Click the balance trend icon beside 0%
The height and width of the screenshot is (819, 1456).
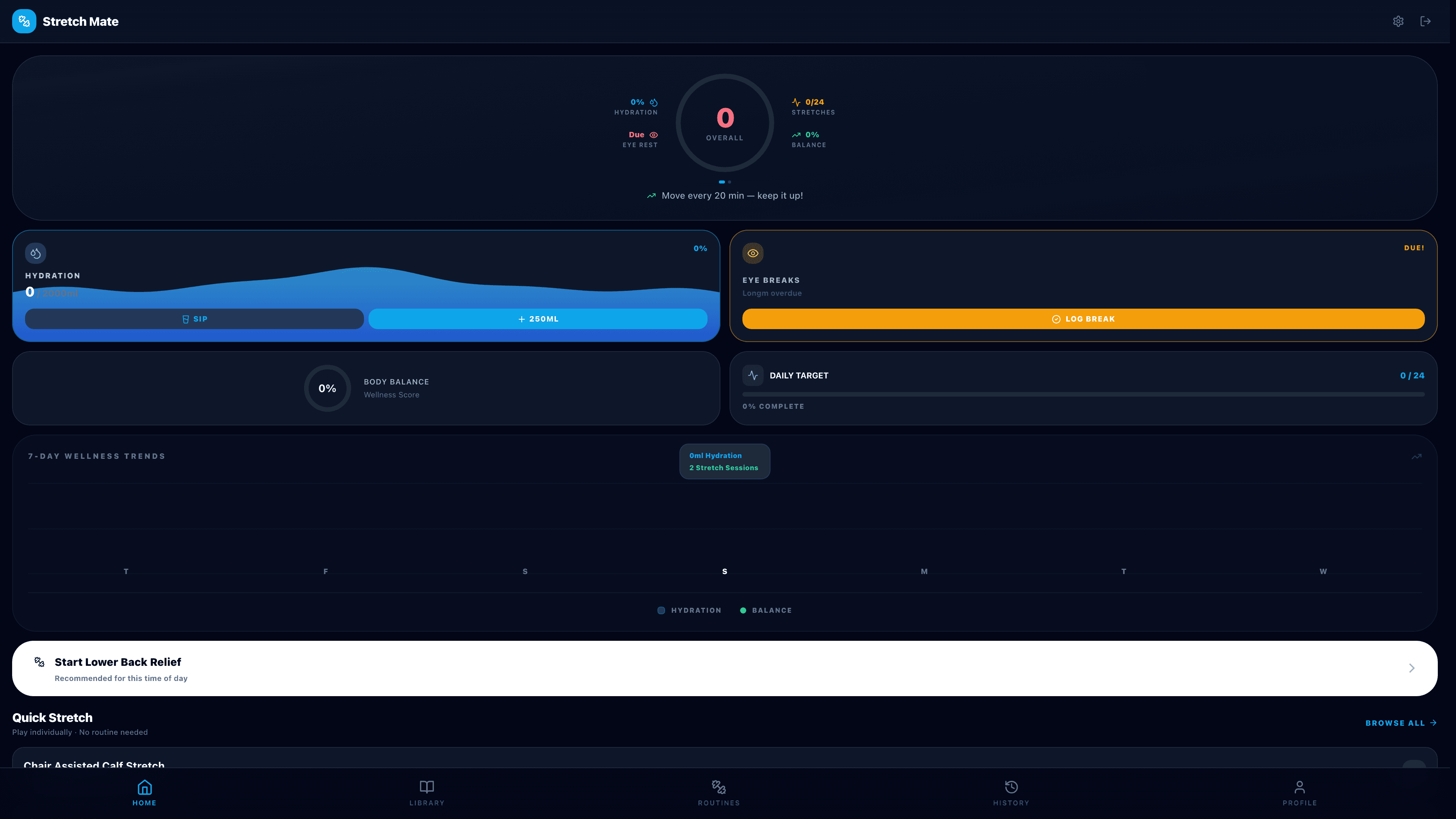796,135
